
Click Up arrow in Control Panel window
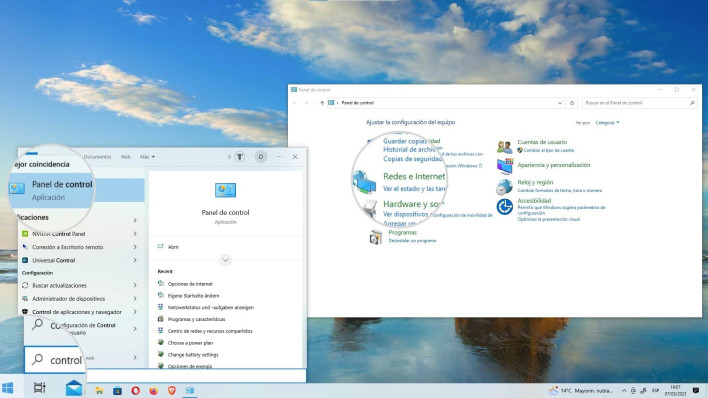tap(322, 103)
